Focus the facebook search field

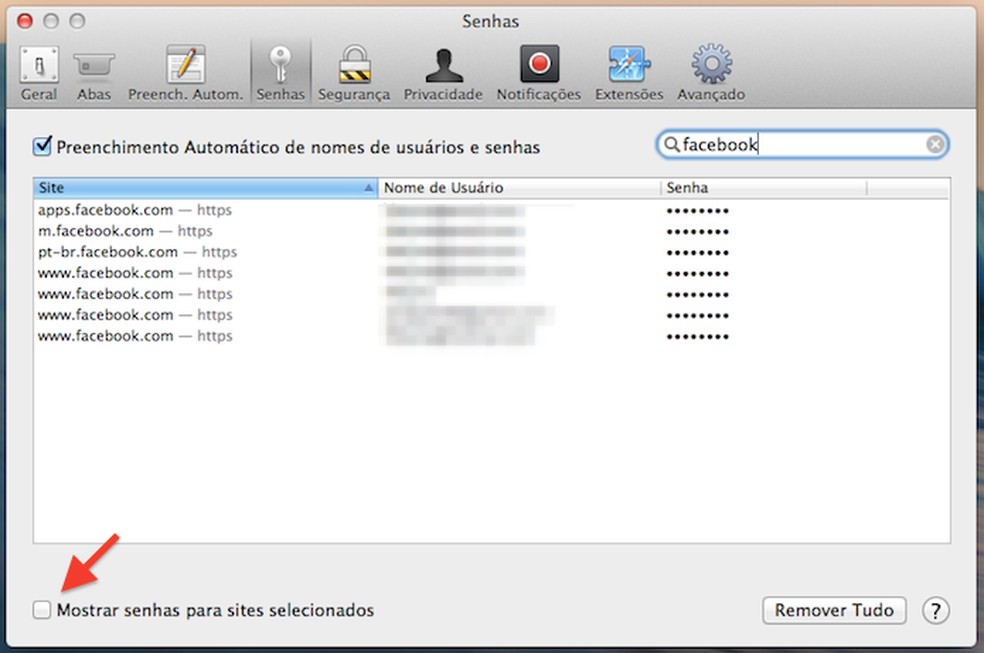(x=802, y=145)
